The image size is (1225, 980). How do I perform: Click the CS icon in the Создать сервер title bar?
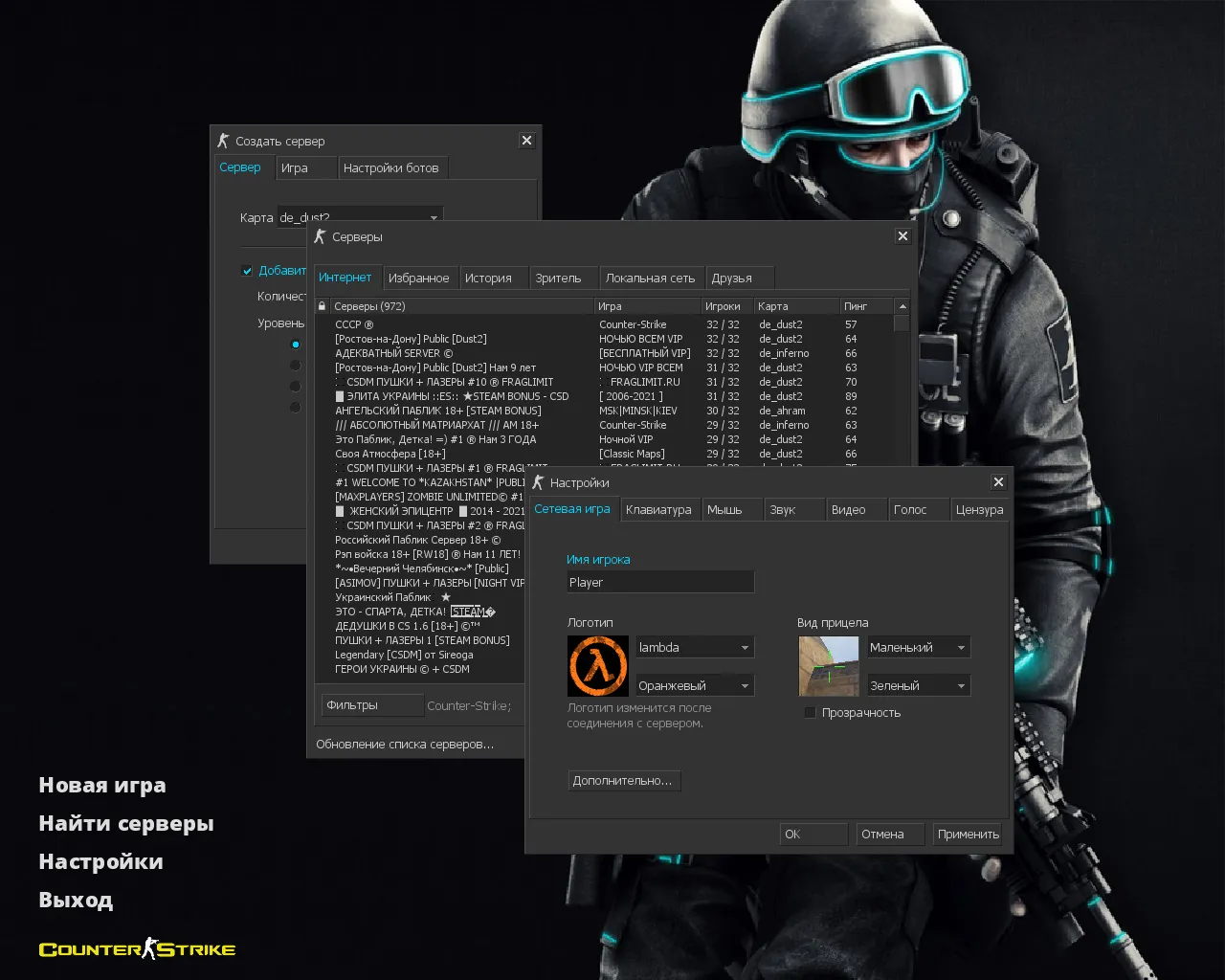pos(224,140)
